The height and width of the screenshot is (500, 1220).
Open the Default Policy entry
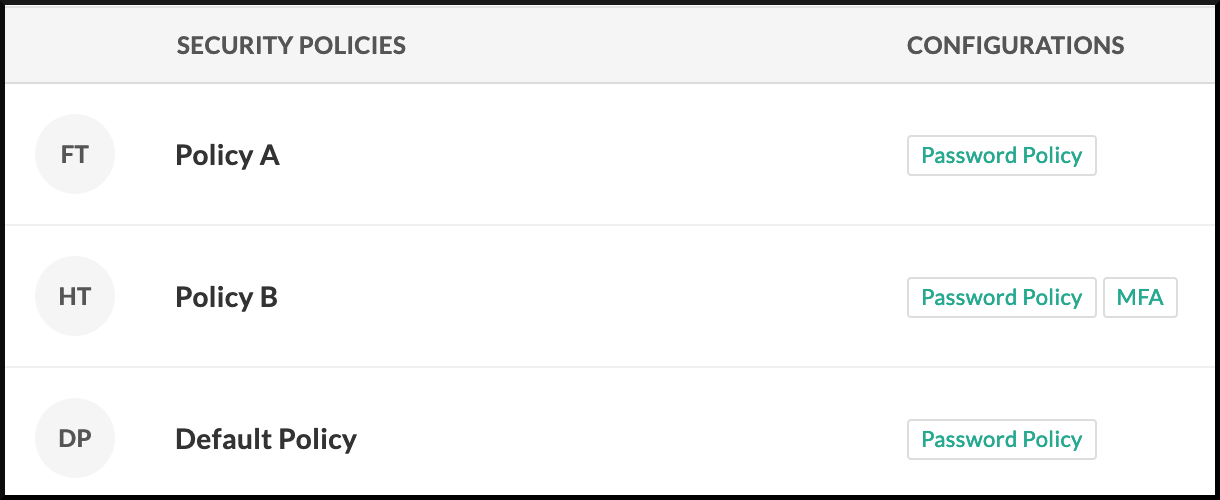(x=266, y=440)
